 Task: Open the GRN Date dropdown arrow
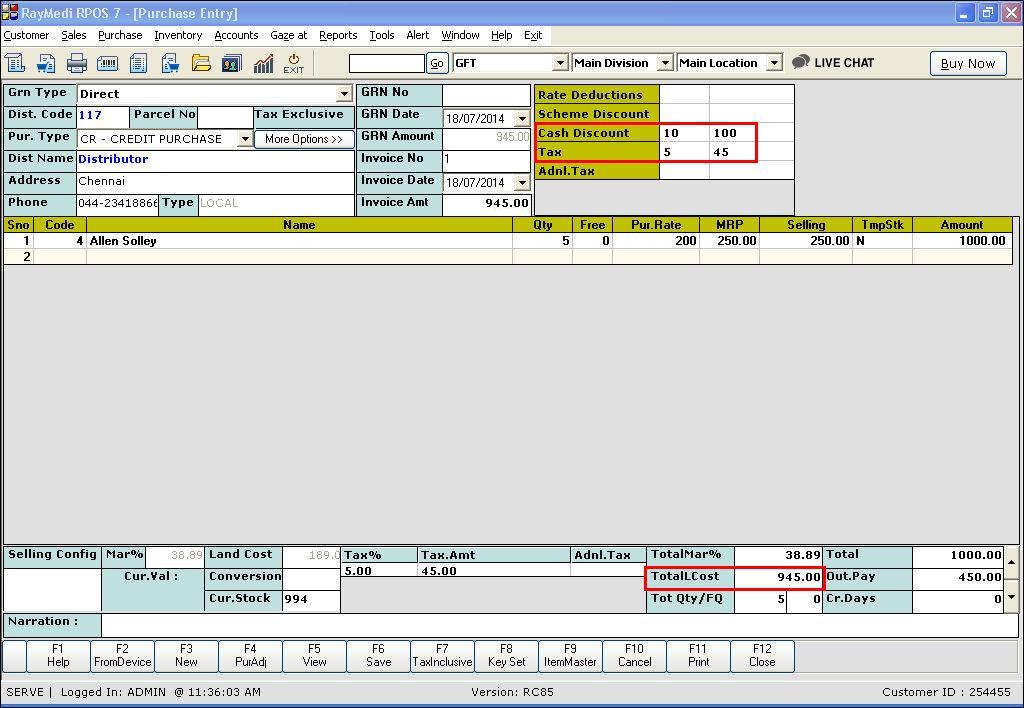tap(521, 118)
